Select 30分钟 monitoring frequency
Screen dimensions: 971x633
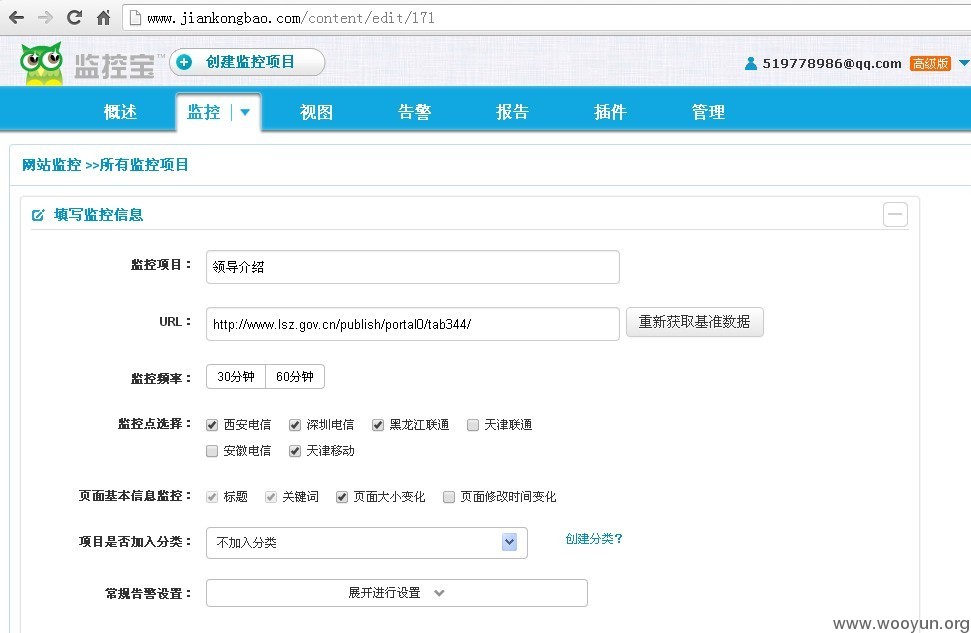pos(235,377)
